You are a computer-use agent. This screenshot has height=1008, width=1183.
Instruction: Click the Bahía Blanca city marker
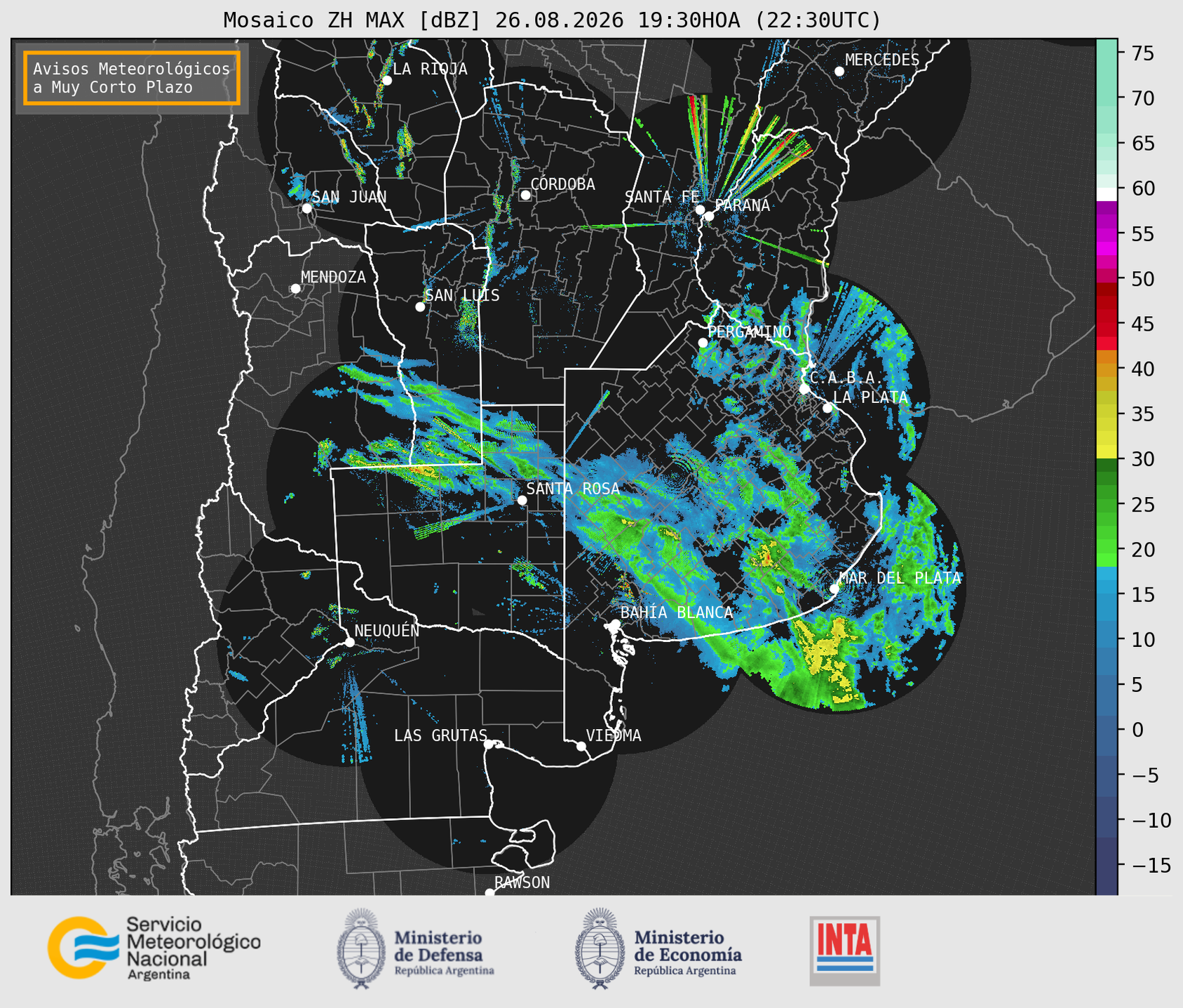[615, 624]
